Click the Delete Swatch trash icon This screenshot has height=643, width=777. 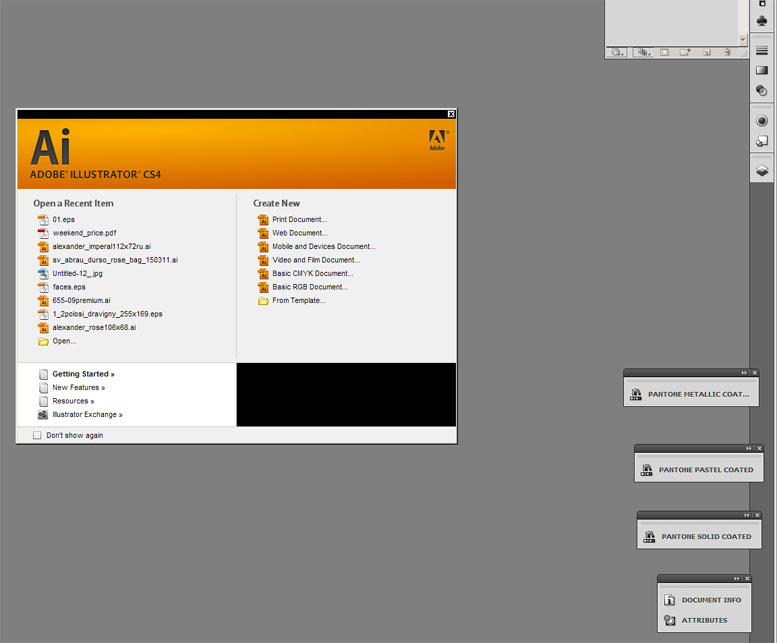point(727,52)
